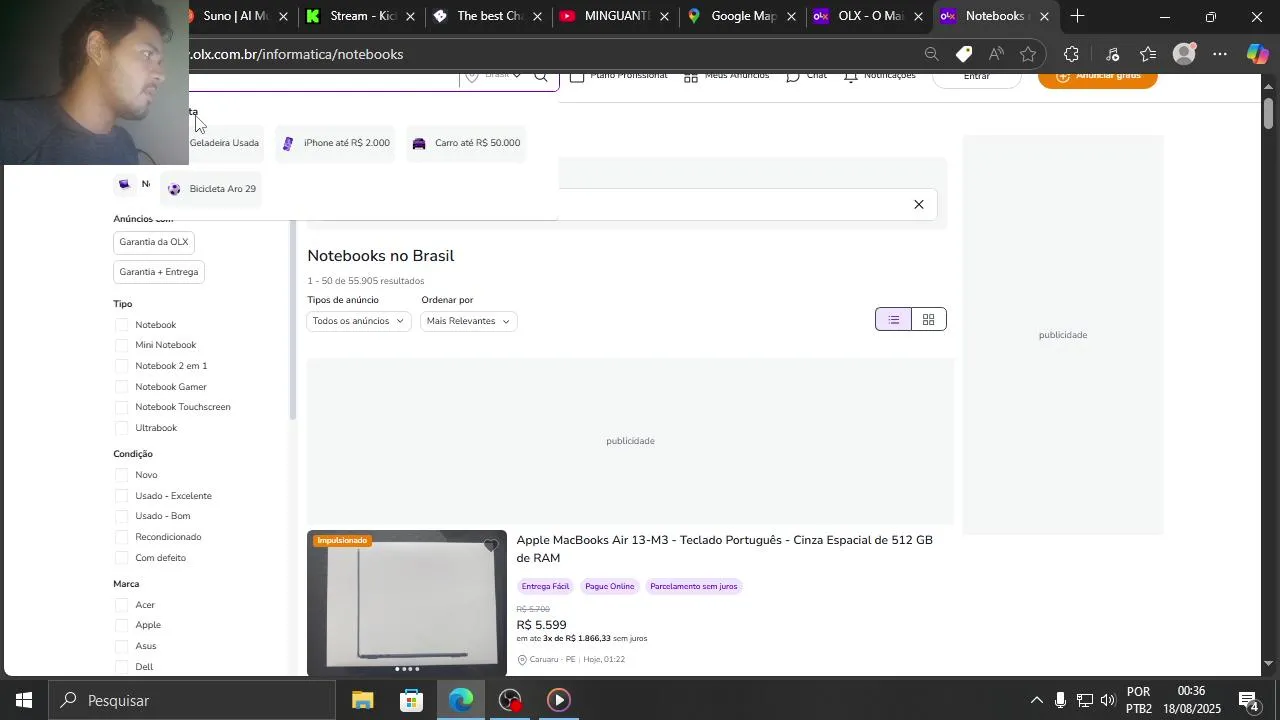
Task: Switch to list view layout
Action: point(894,319)
